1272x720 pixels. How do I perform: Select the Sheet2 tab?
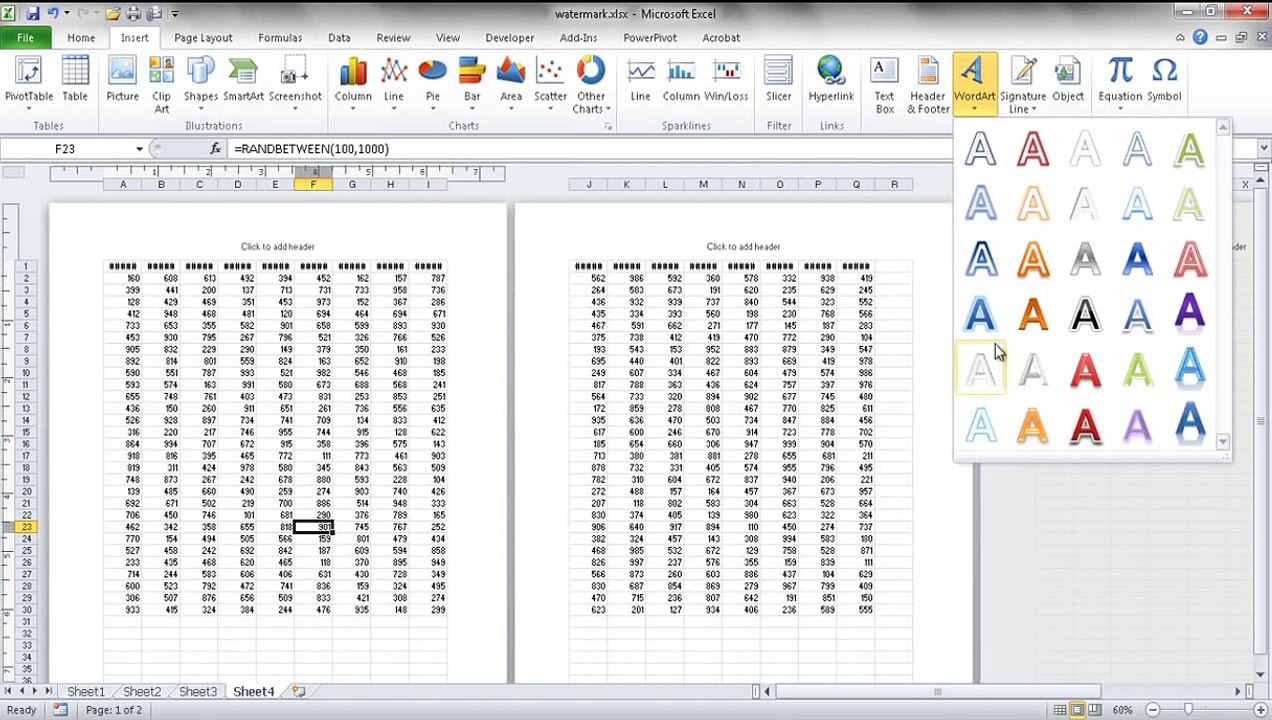[142, 691]
